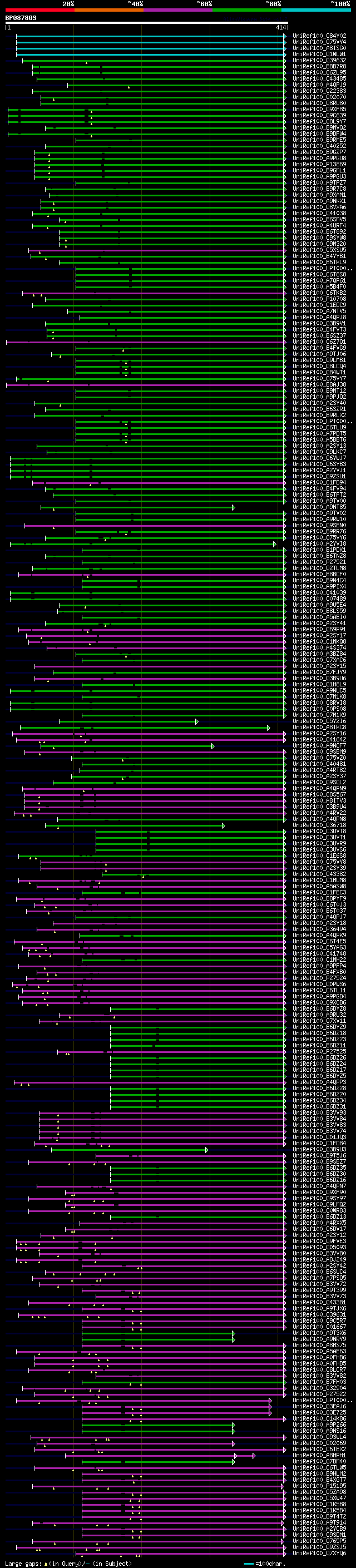The height and width of the screenshot is (1568, 356).
Task: Open hit UniRef100_B8B7R8
Action: [x=319, y=66]
